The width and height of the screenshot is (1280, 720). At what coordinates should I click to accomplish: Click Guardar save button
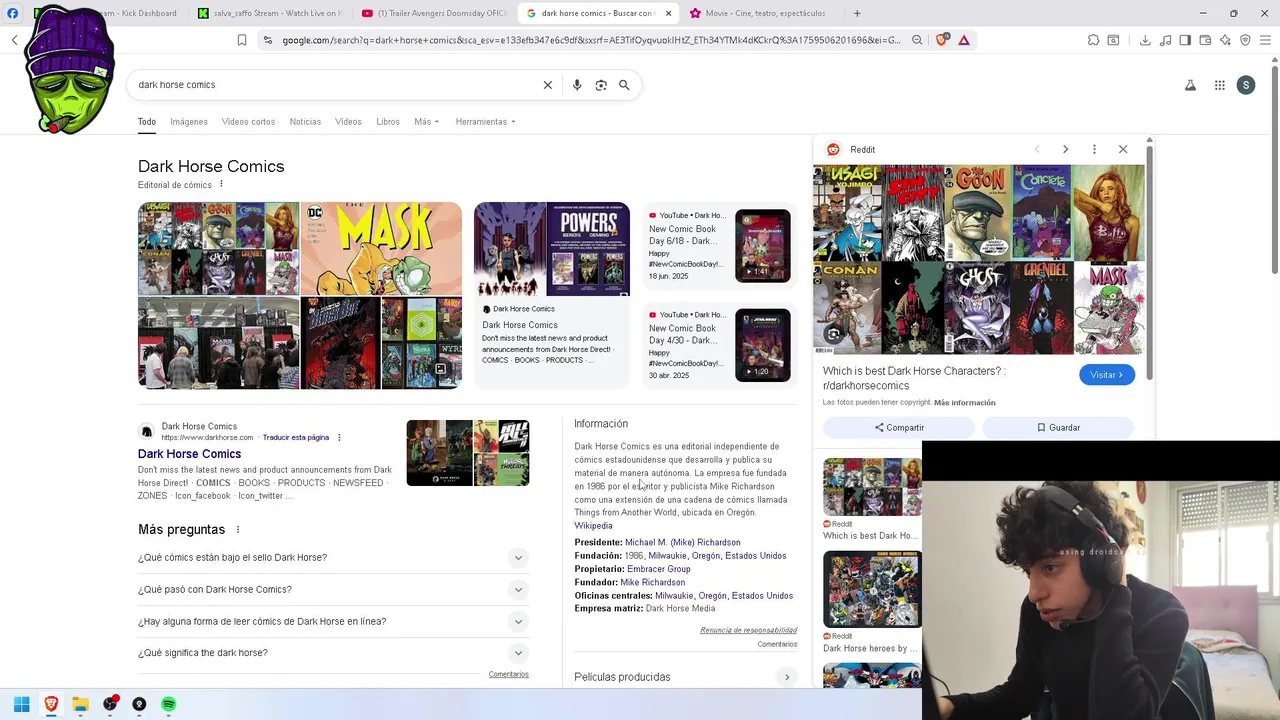tap(1058, 427)
